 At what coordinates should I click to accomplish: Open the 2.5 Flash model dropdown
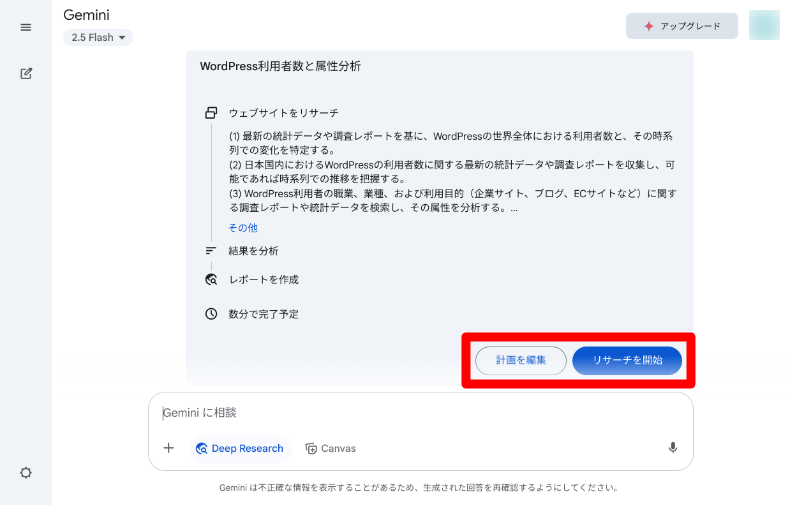(x=98, y=38)
